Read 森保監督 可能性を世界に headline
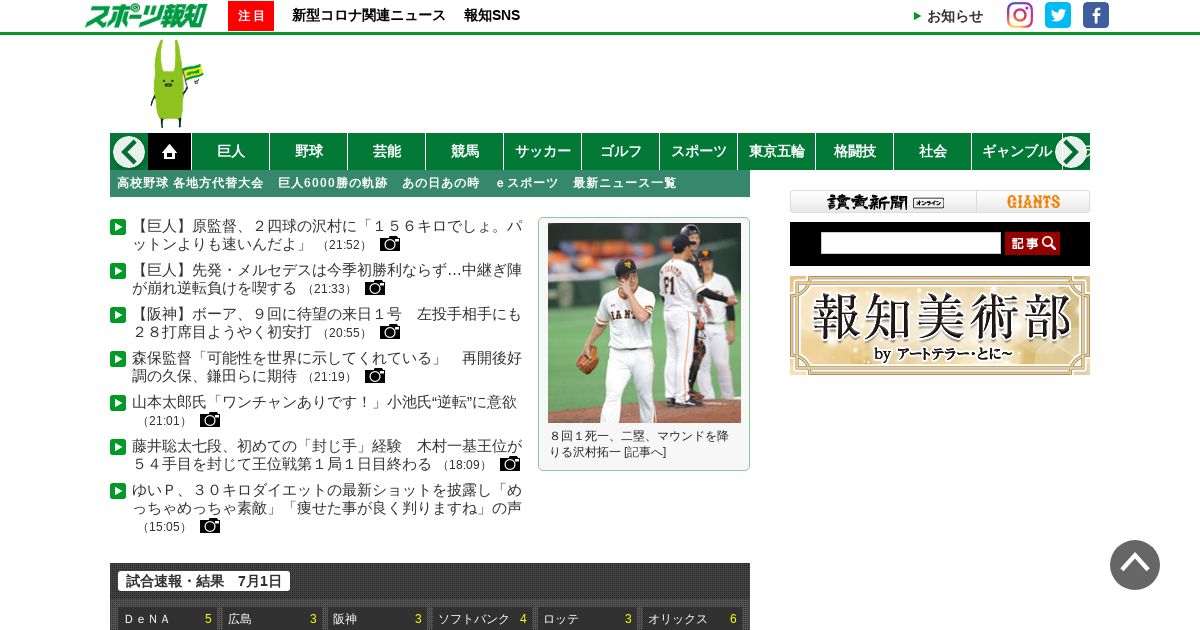 pos(327,367)
